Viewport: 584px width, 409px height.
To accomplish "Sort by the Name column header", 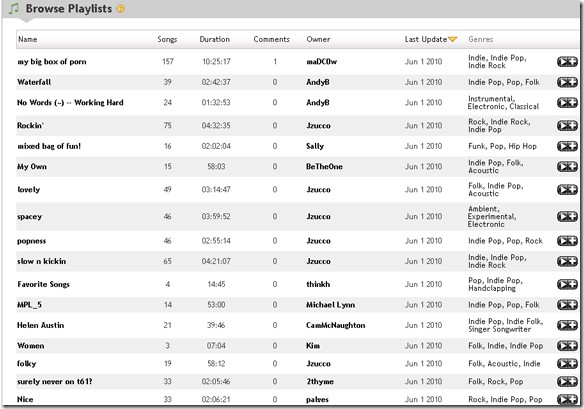I will click(x=28, y=39).
